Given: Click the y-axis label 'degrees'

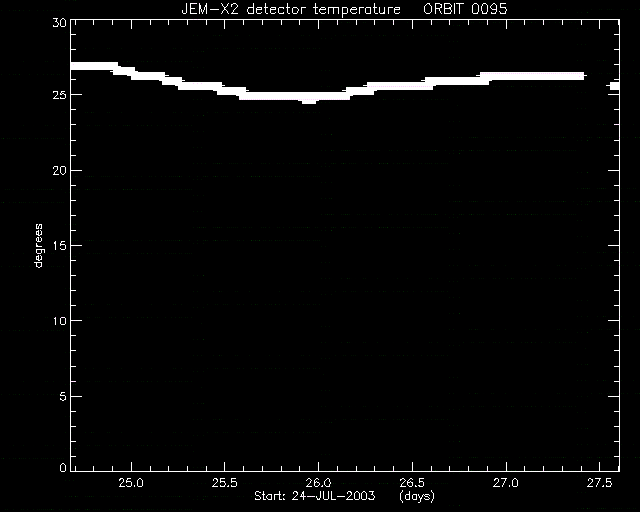Looking at the screenshot, I should point(38,246).
